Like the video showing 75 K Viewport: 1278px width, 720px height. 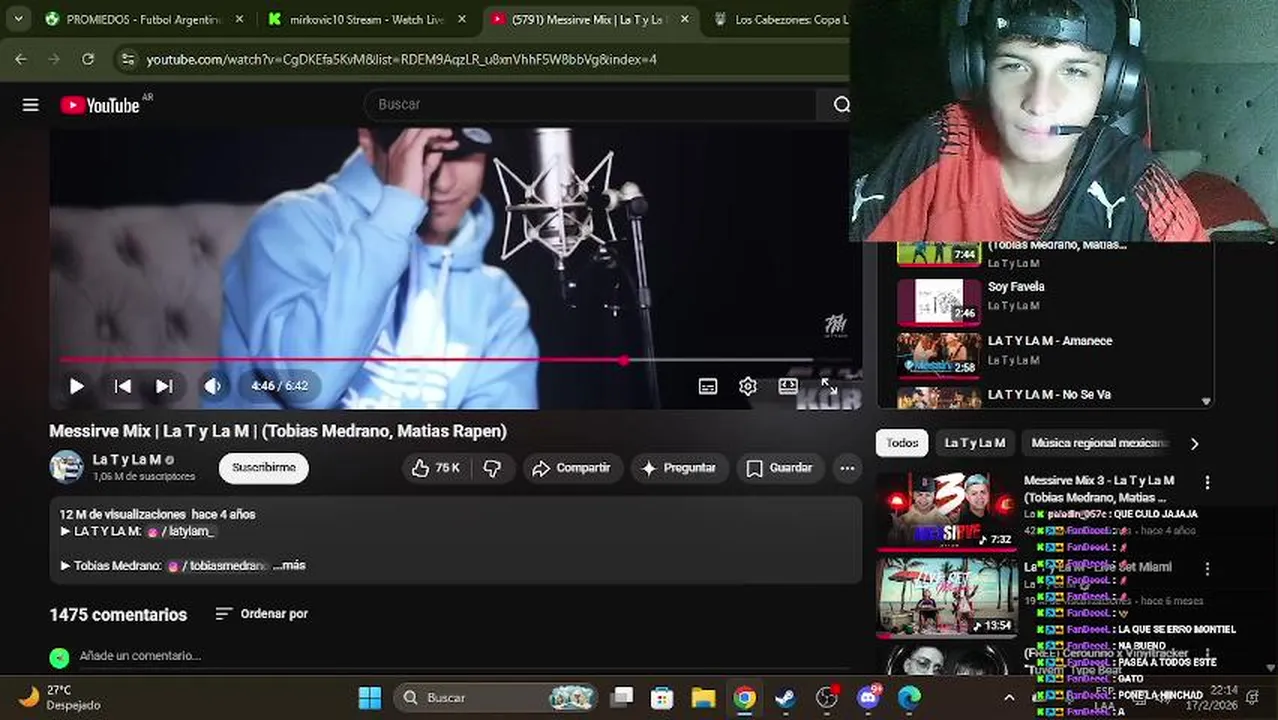[x=435, y=468]
